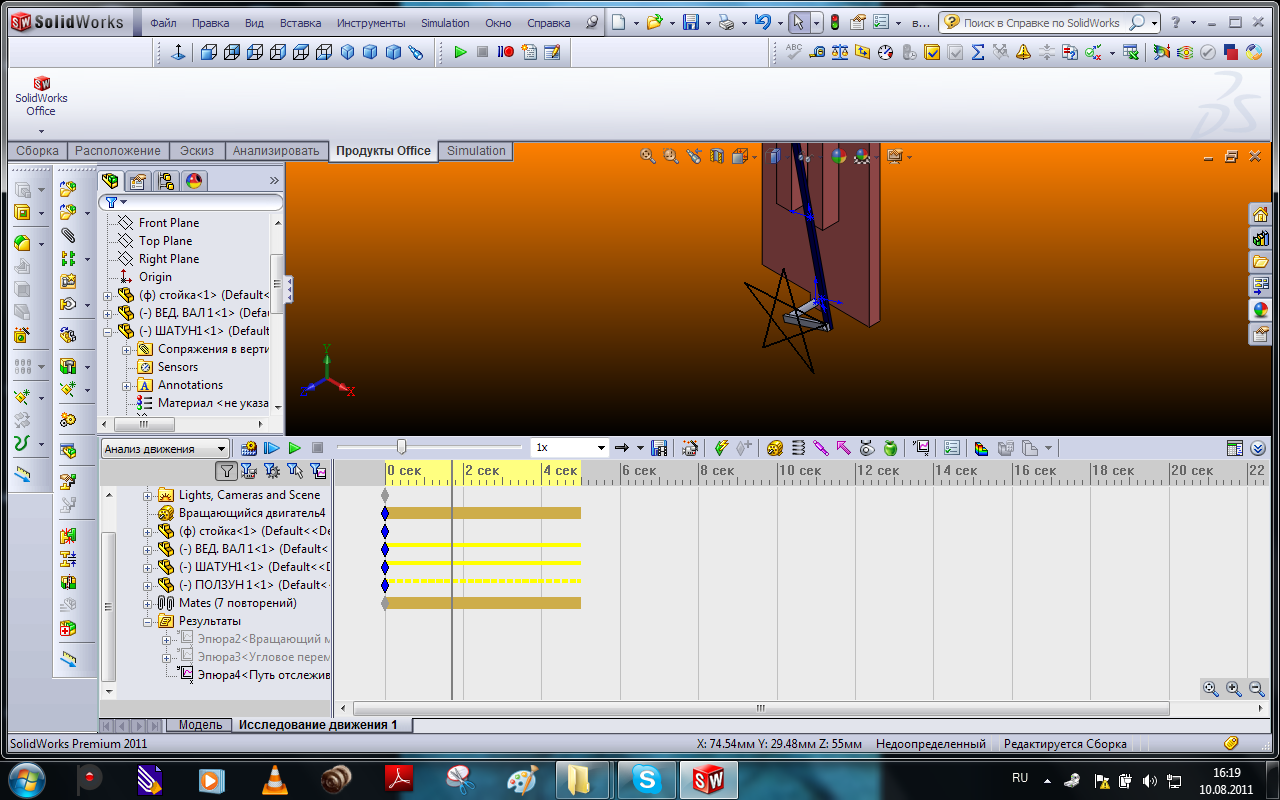Click the Gravity green apple icon

[x=890, y=448]
